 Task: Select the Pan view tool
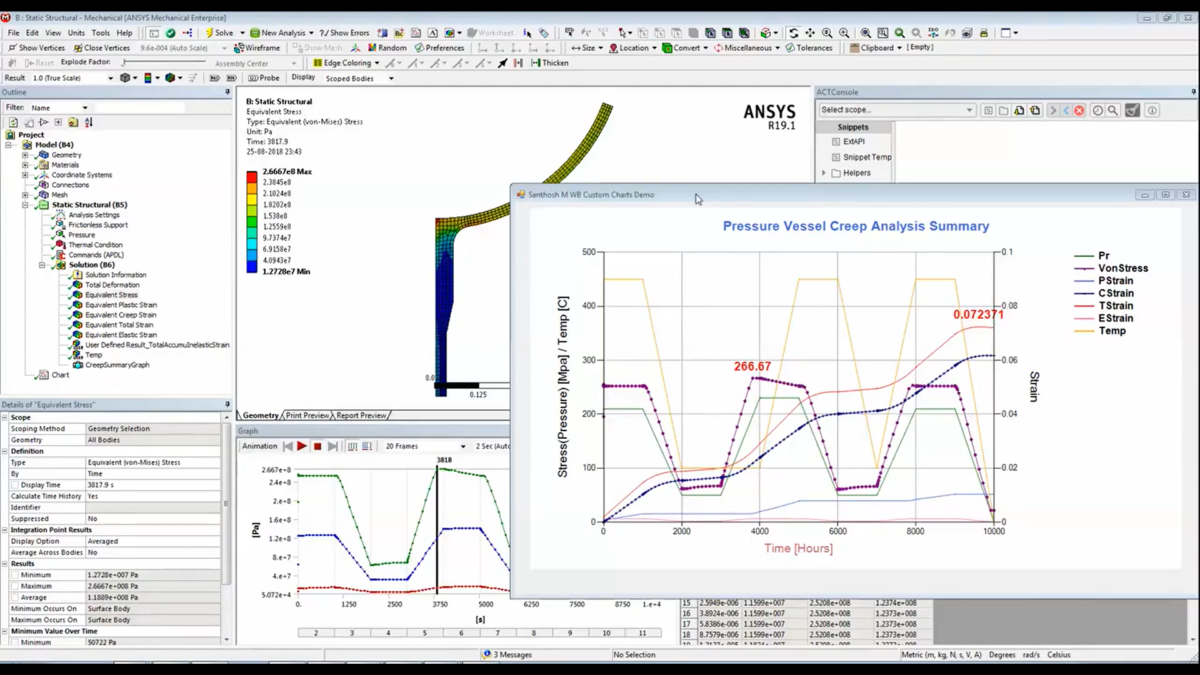click(x=810, y=33)
